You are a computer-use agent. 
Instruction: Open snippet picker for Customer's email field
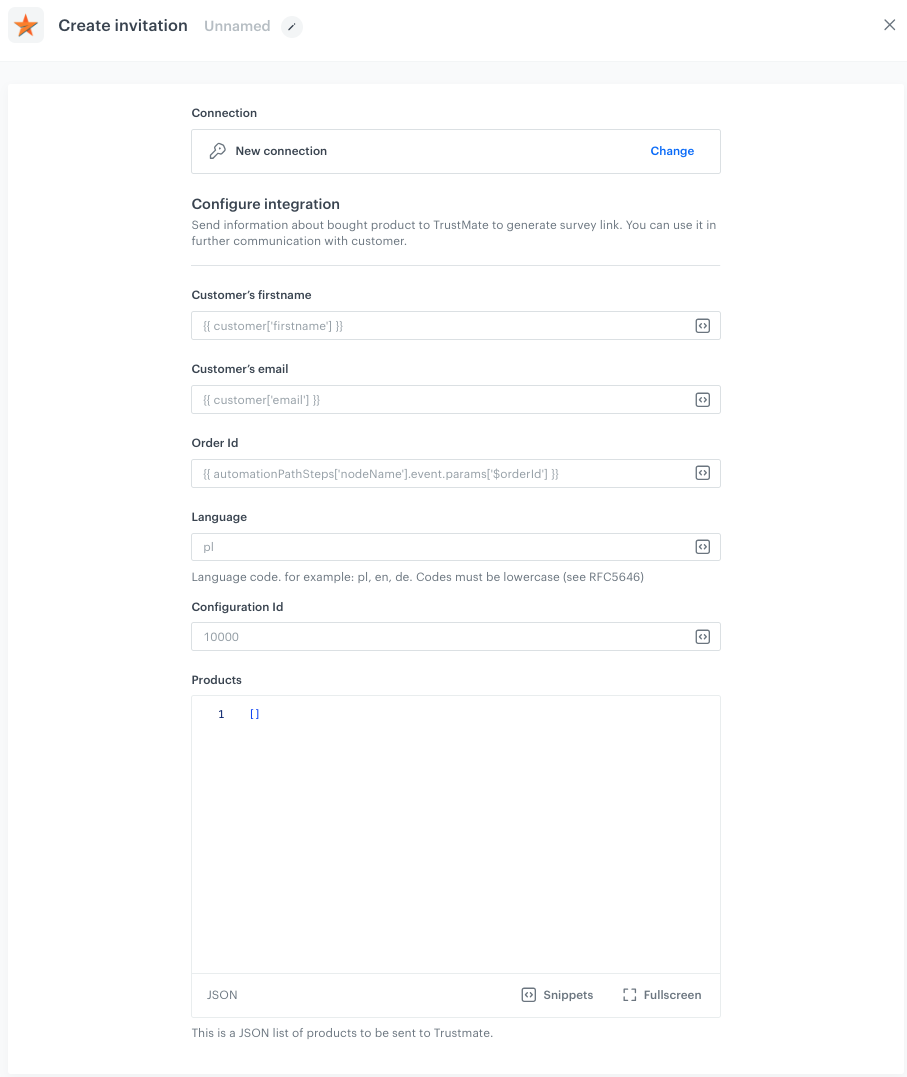tap(702, 399)
